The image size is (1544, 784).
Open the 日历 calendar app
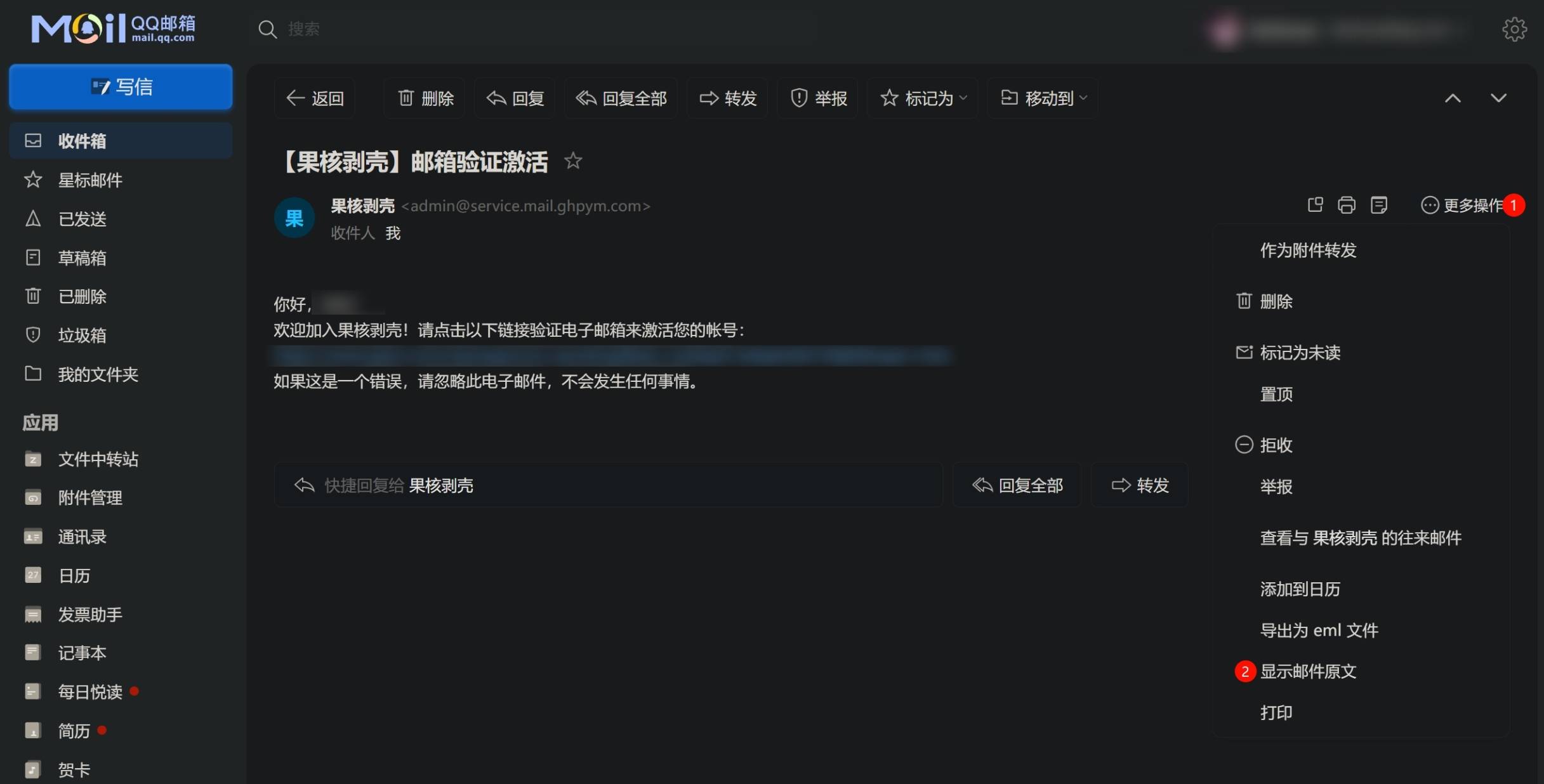point(74,575)
